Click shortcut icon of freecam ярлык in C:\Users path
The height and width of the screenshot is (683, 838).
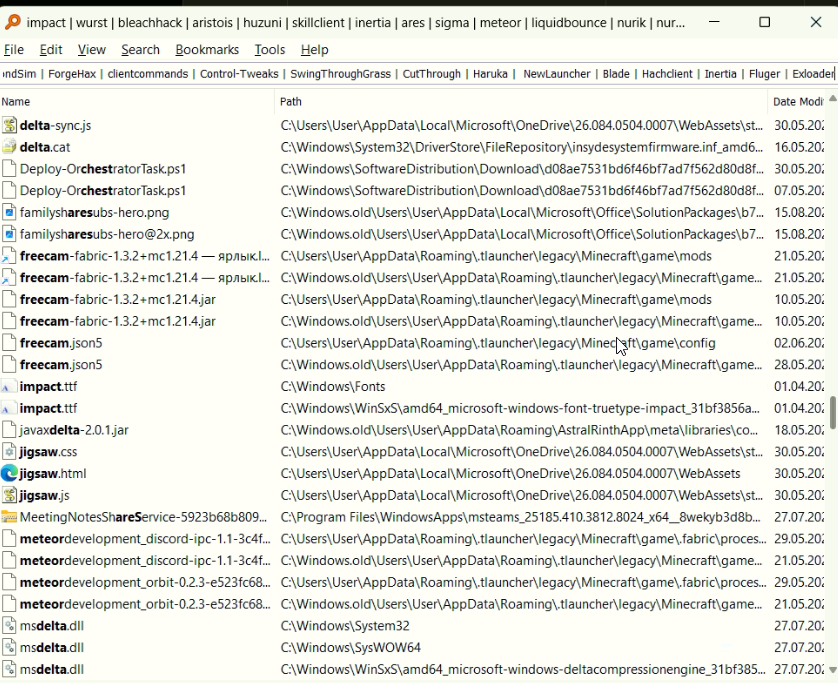[9, 256]
